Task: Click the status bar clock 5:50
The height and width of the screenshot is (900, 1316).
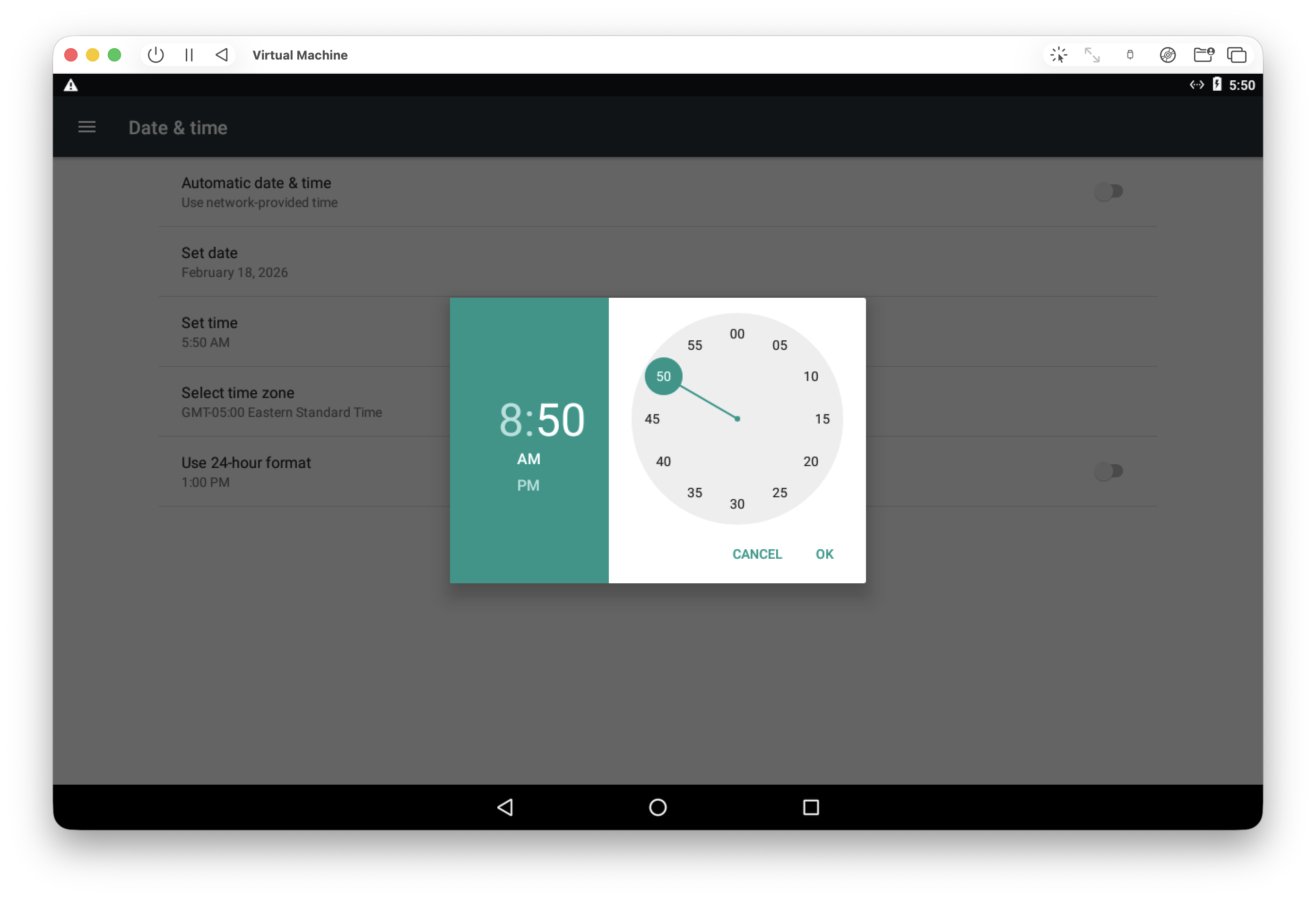Action: coord(1242,85)
